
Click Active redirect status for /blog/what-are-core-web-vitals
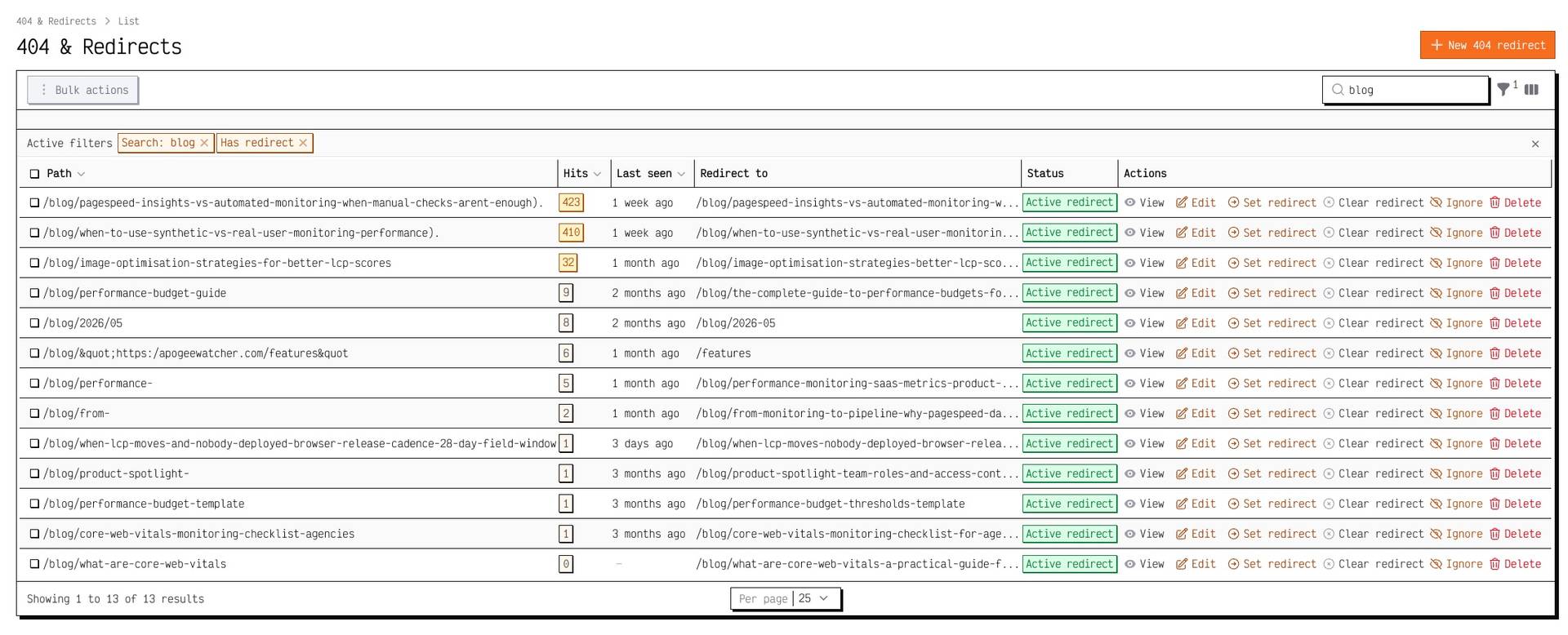point(1069,564)
